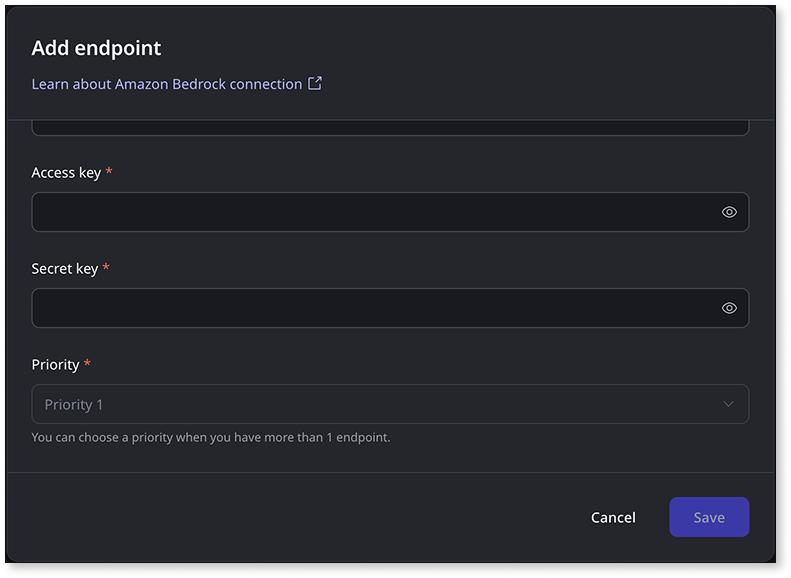The width and height of the screenshot is (791, 578).
Task: Expand Priority using the chevron arrow
Action: [x=728, y=404]
